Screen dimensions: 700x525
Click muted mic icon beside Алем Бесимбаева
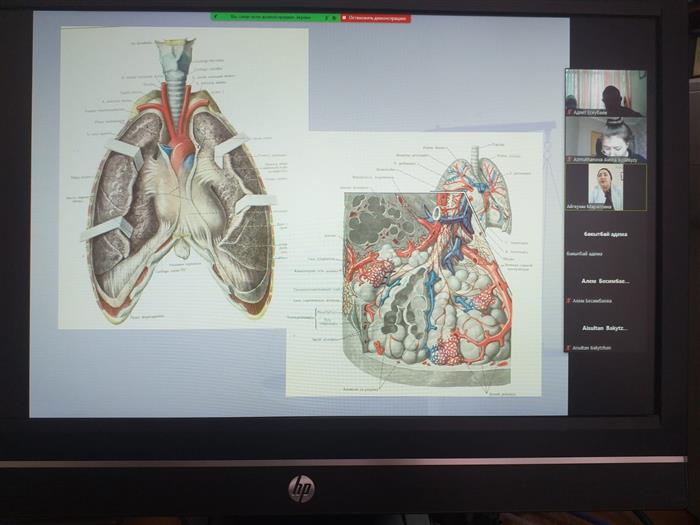[569, 299]
